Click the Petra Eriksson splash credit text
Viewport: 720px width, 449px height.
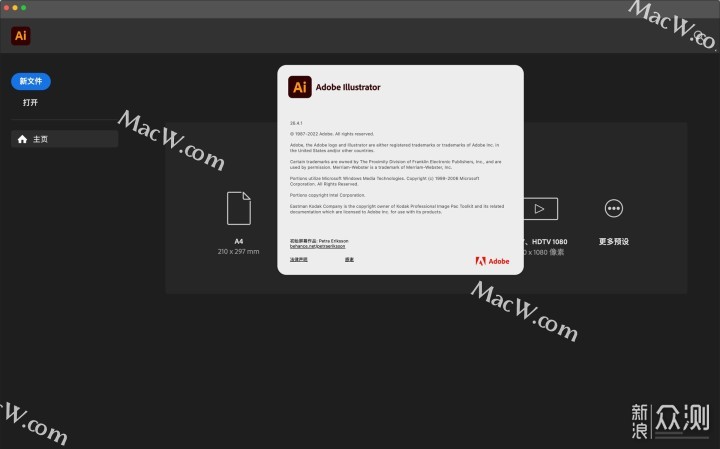(319, 241)
